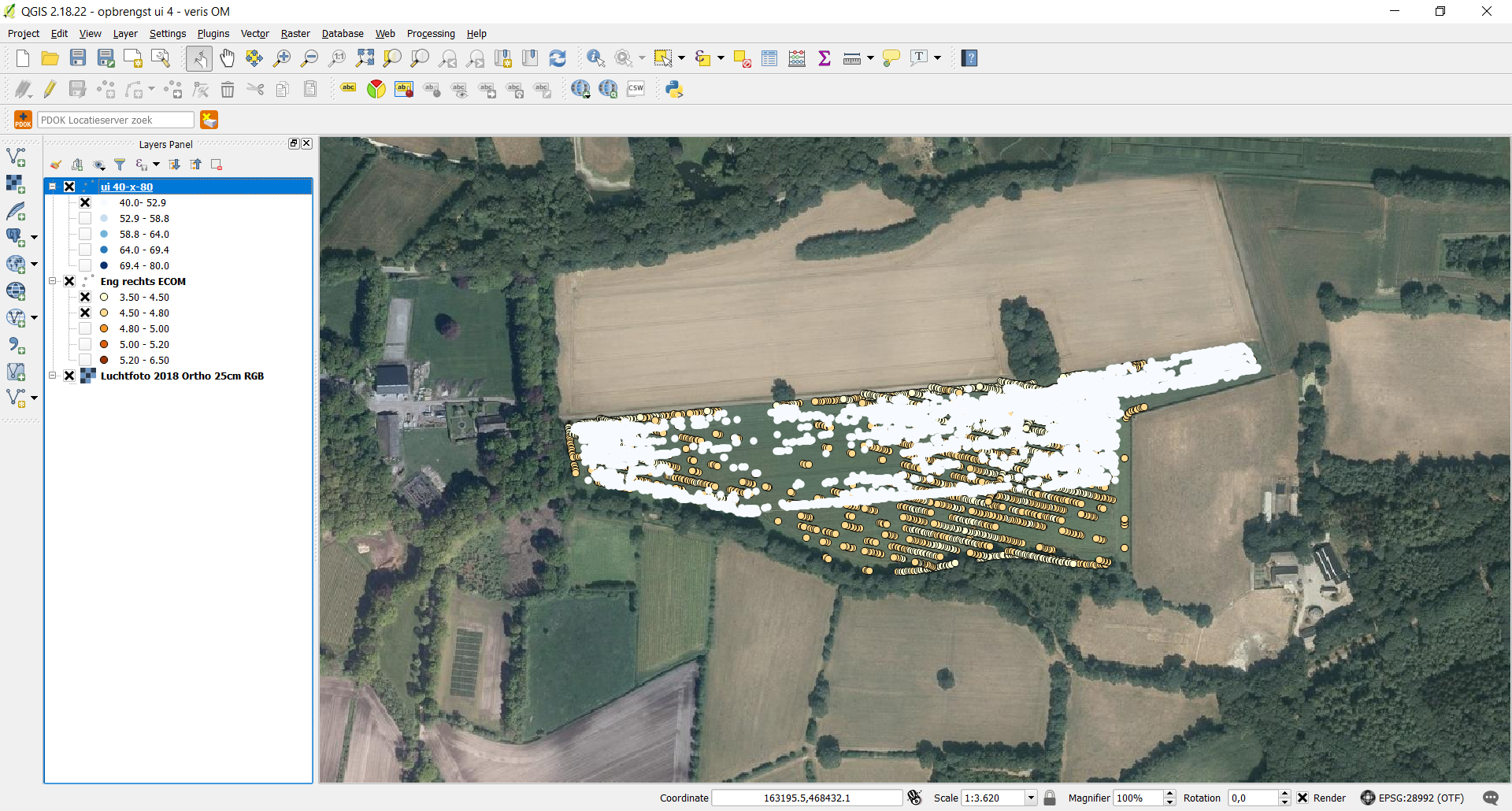Click the Save Project icon
This screenshot has height=811, width=1512.
pyautogui.click(x=78, y=58)
